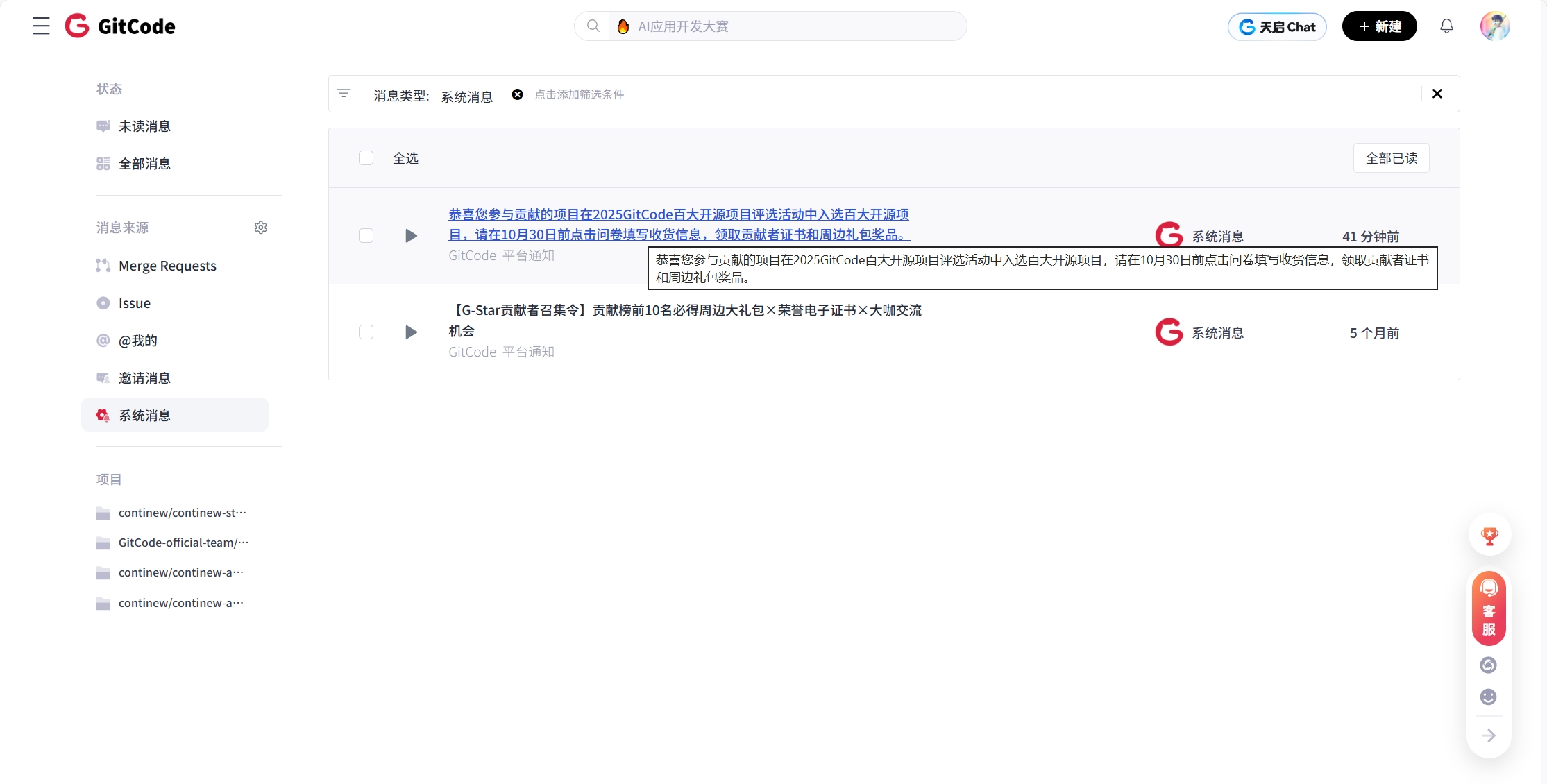The image size is (1547, 784).
Task: Open user avatar account menu
Action: [1494, 26]
